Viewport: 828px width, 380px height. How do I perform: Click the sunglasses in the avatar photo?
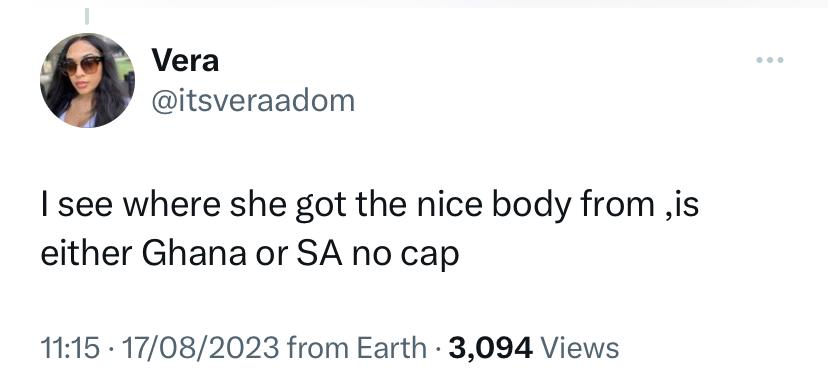pos(82,65)
